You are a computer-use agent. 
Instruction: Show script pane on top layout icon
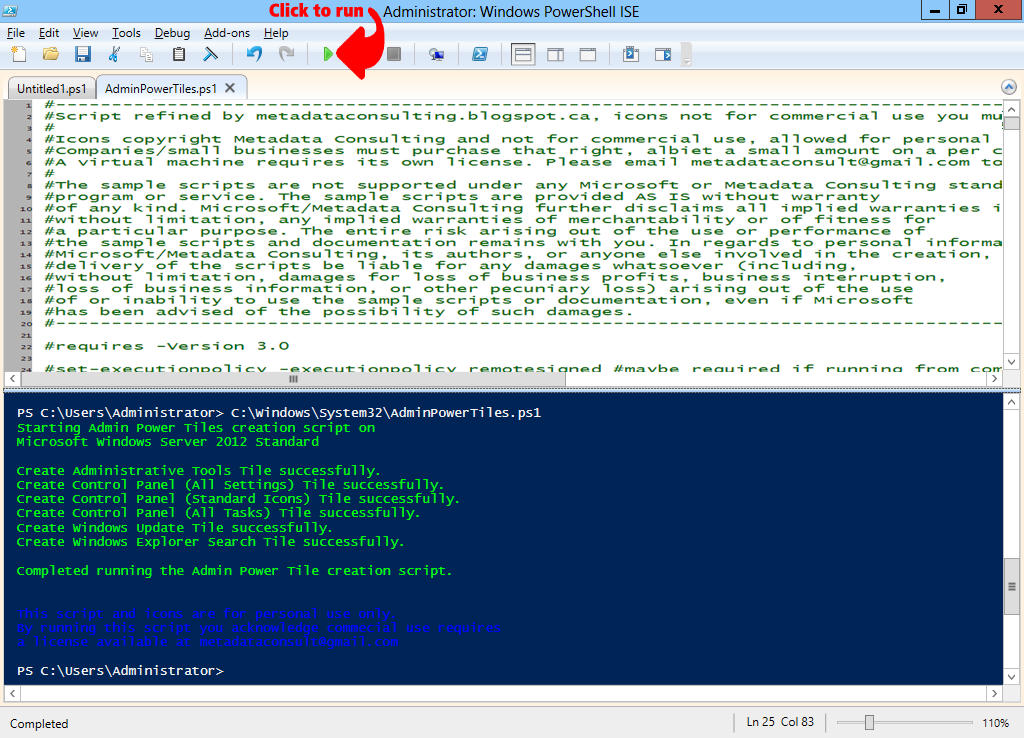pyautogui.click(x=523, y=54)
